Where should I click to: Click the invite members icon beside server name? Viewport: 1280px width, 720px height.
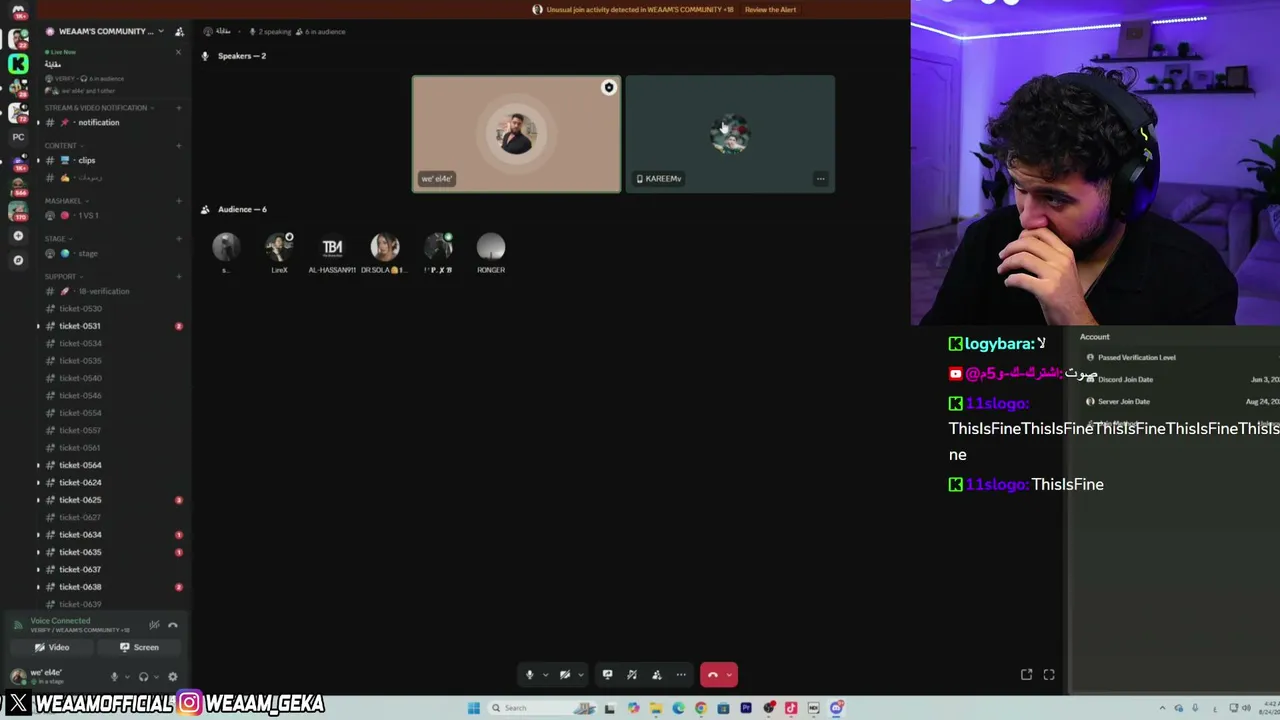[x=179, y=32]
